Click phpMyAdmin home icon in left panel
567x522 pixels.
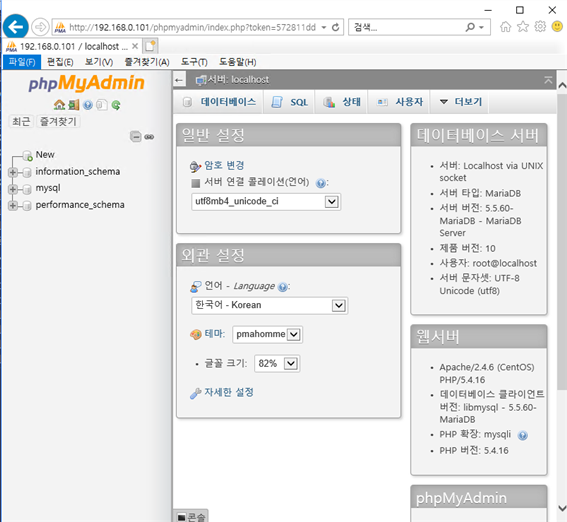pos(59,105)
